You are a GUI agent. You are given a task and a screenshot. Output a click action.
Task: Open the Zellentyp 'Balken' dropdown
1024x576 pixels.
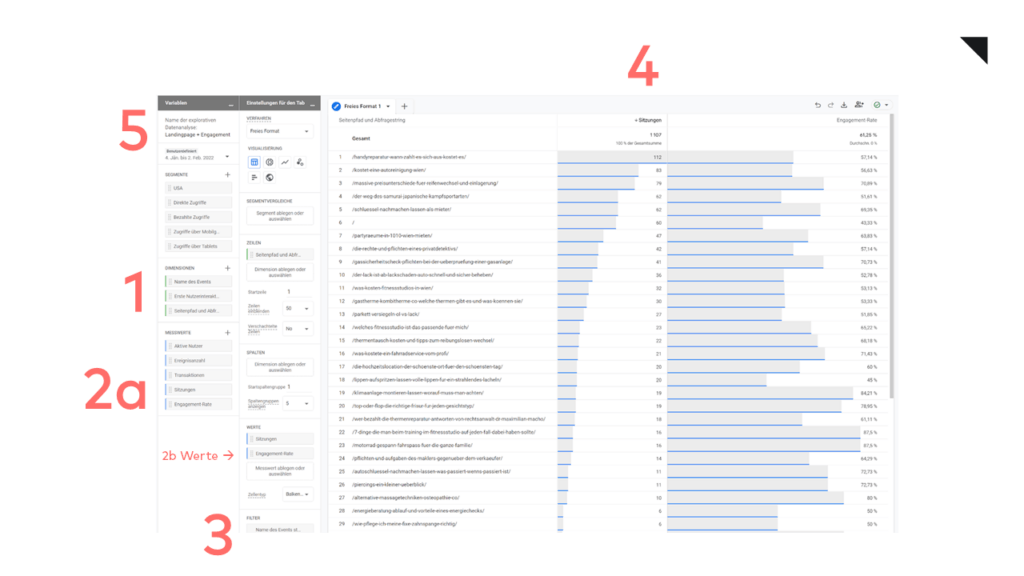pyautogui.click(x=298, y=494)
